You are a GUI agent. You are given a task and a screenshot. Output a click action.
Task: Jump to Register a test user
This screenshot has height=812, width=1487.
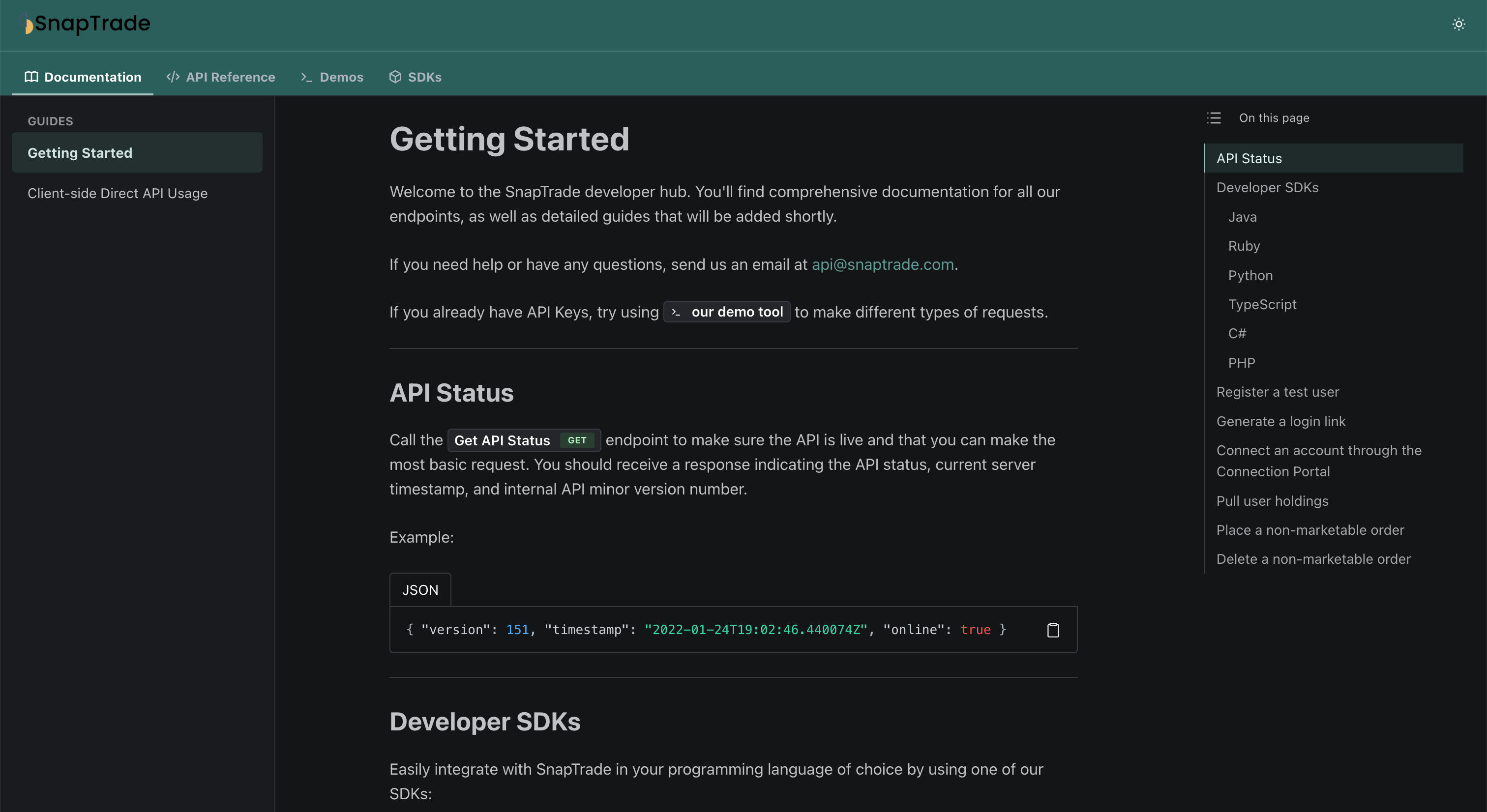(1277, 392)
